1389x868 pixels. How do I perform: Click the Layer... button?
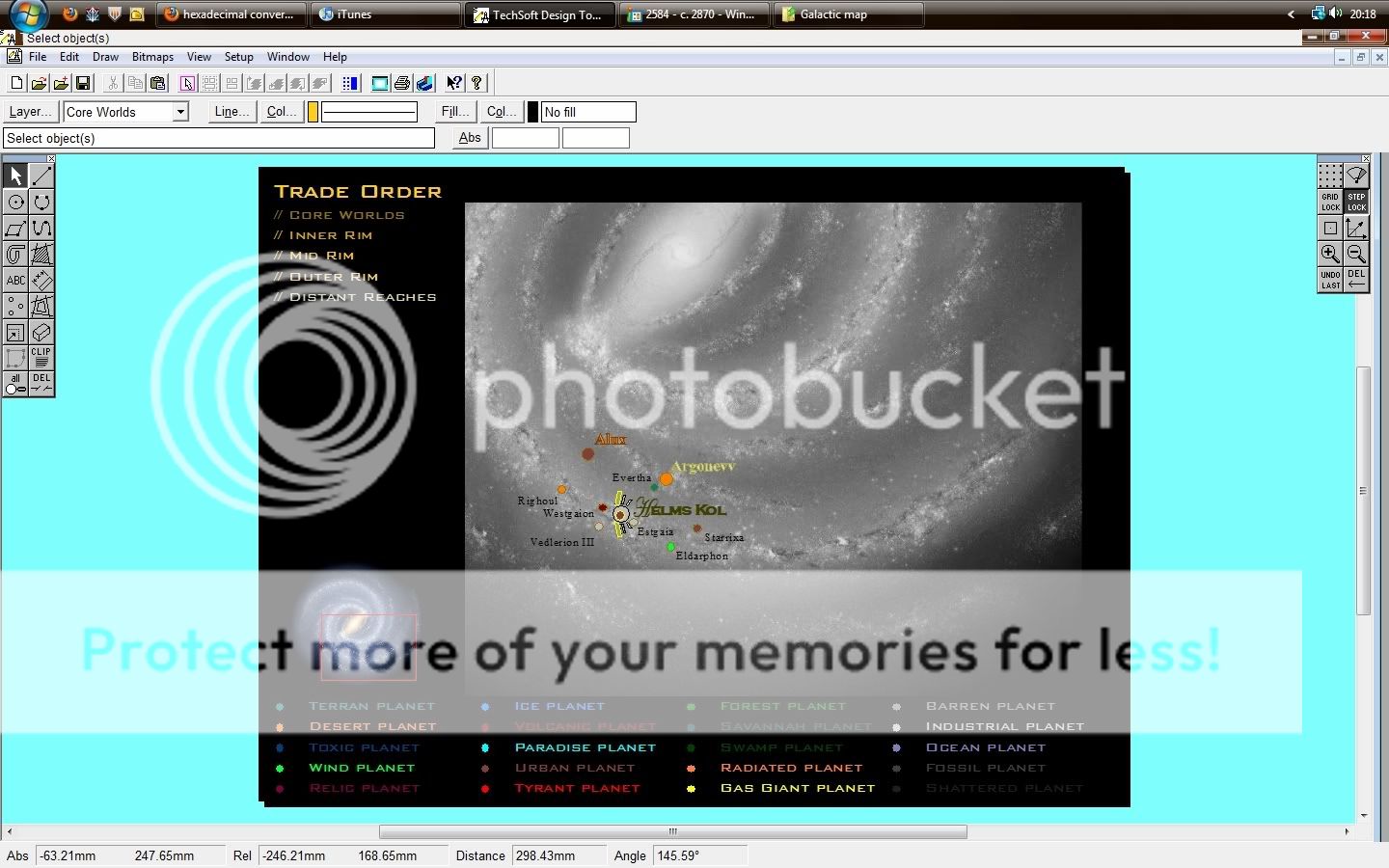(32, 112)
